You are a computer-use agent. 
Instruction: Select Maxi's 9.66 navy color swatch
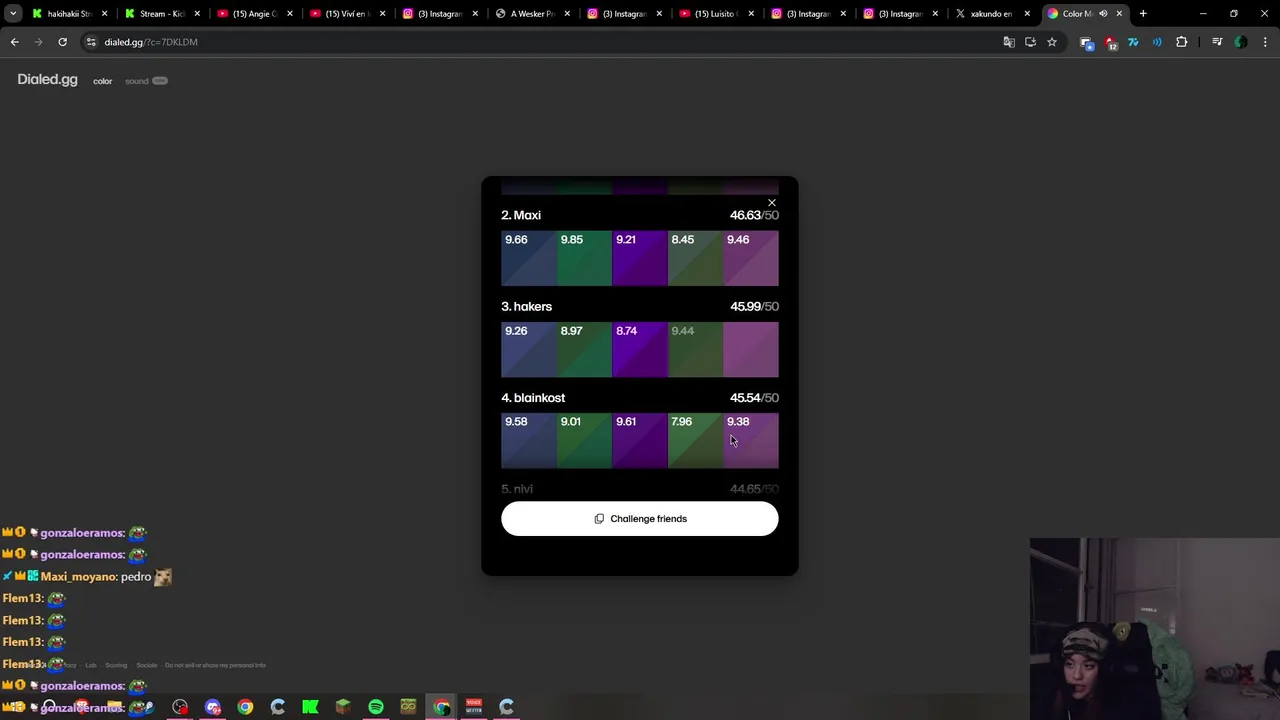(529, 258)
